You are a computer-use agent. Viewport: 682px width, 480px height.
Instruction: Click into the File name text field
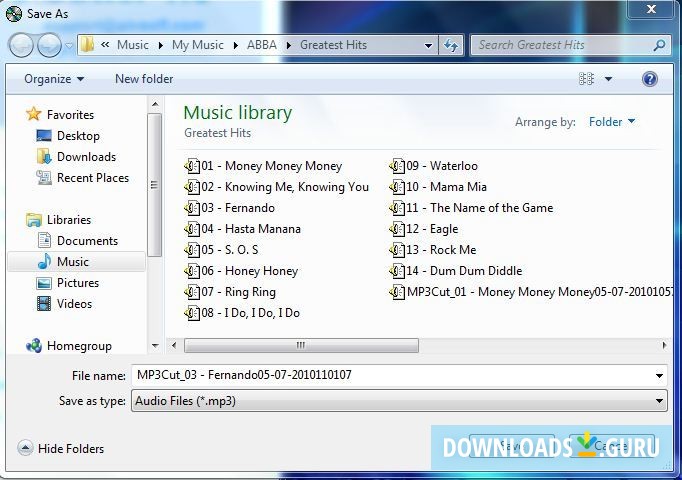(391, 375)
